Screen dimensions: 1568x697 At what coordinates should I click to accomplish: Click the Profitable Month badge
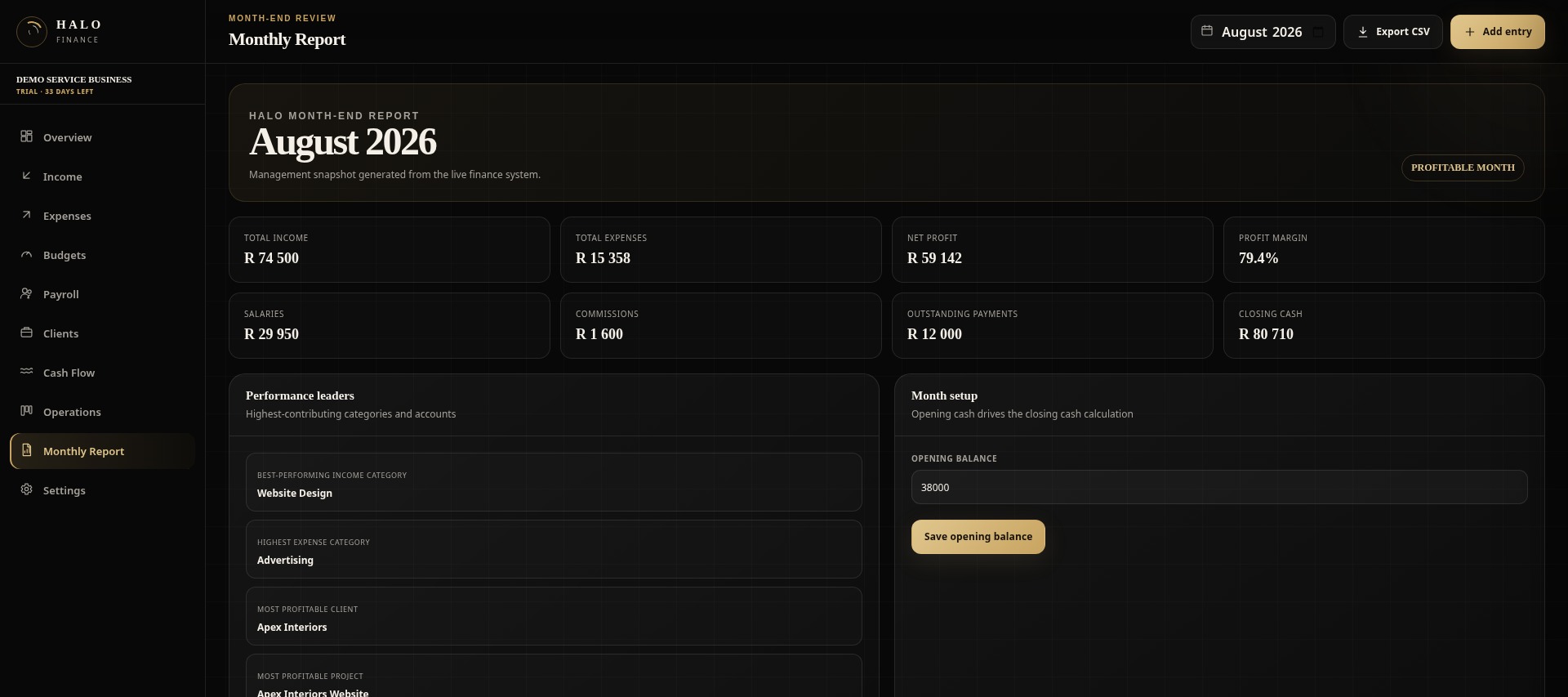pos(1463,168)
